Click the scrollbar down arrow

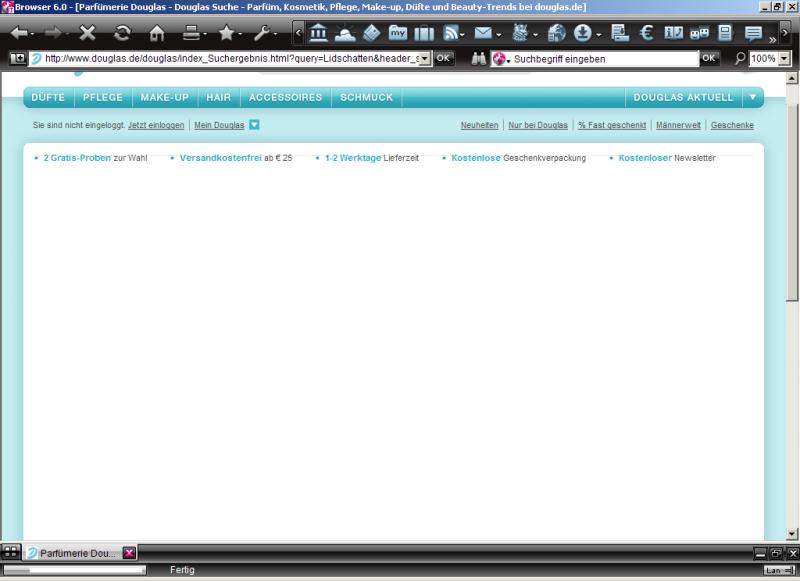tap(792, 534)
